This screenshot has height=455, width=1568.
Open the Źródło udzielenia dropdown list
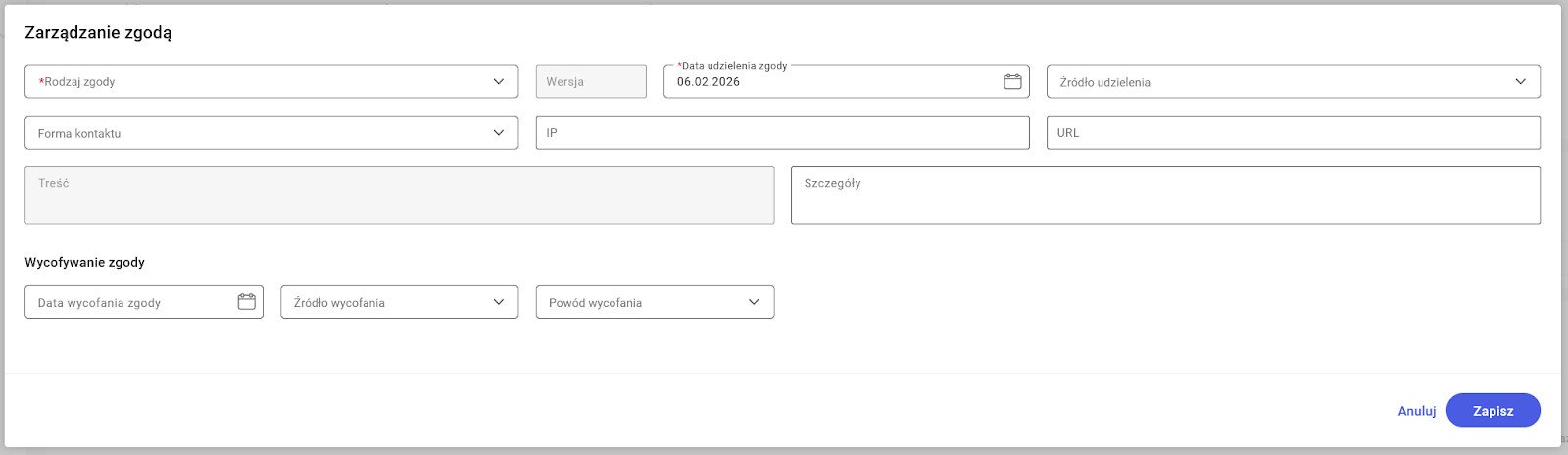[1274, 82]
